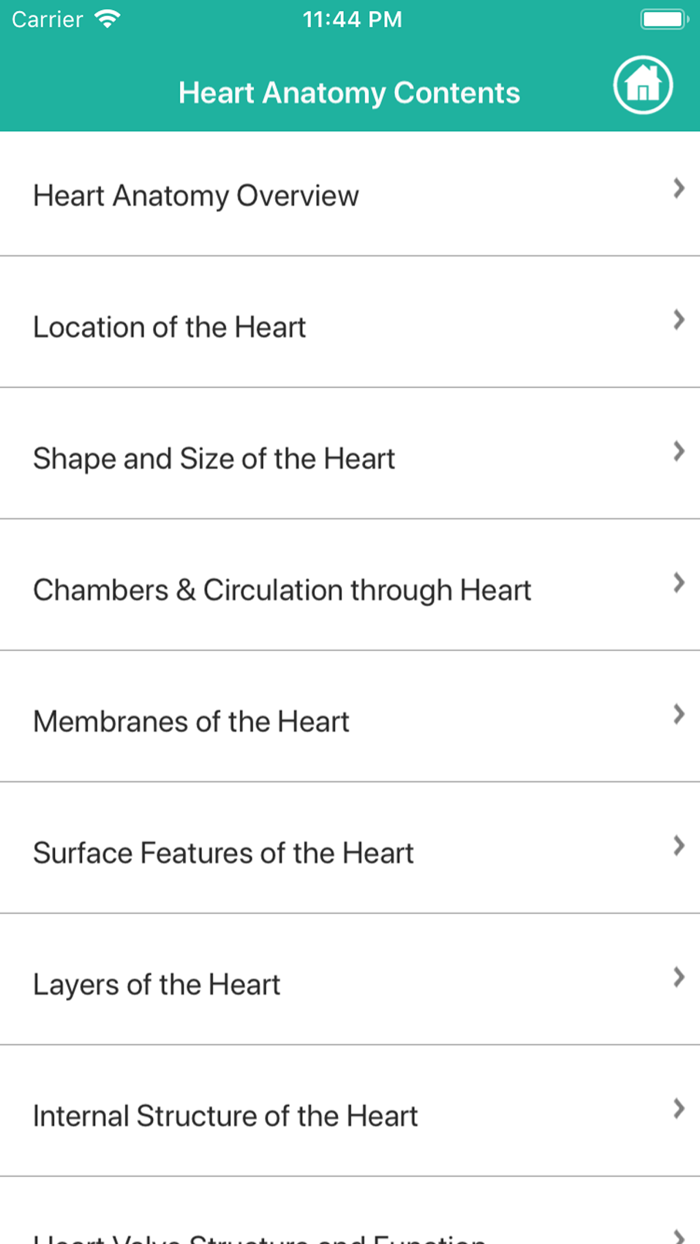Screen dimensions: 700x1244
Task: Expand Heart Anatomy Overview via its chevron
Action: pyautogui.click(x=679, y=188)
